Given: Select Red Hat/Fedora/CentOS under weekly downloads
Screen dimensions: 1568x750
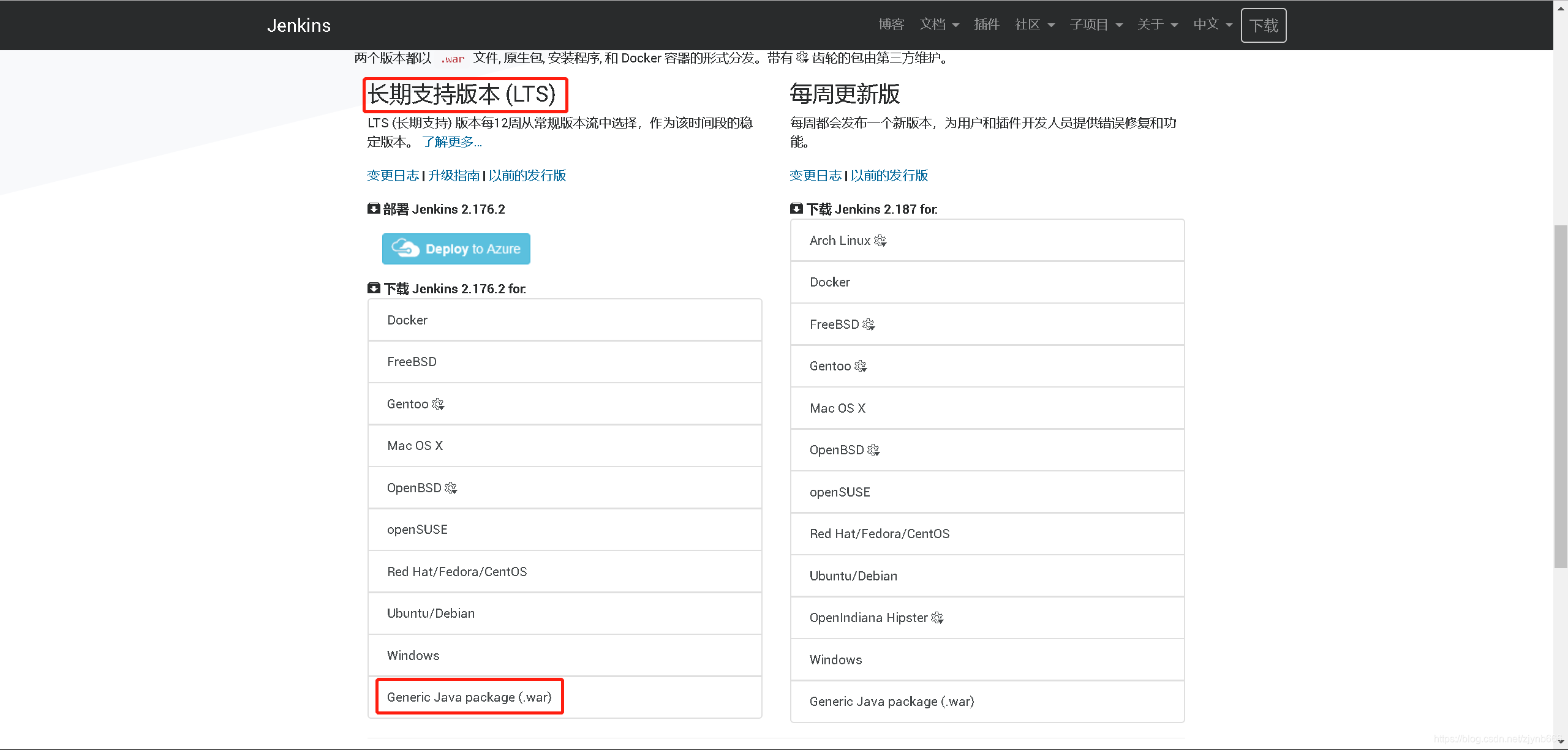Looking at the screenshot, I should pyautogui.click(x=987, y=534).
